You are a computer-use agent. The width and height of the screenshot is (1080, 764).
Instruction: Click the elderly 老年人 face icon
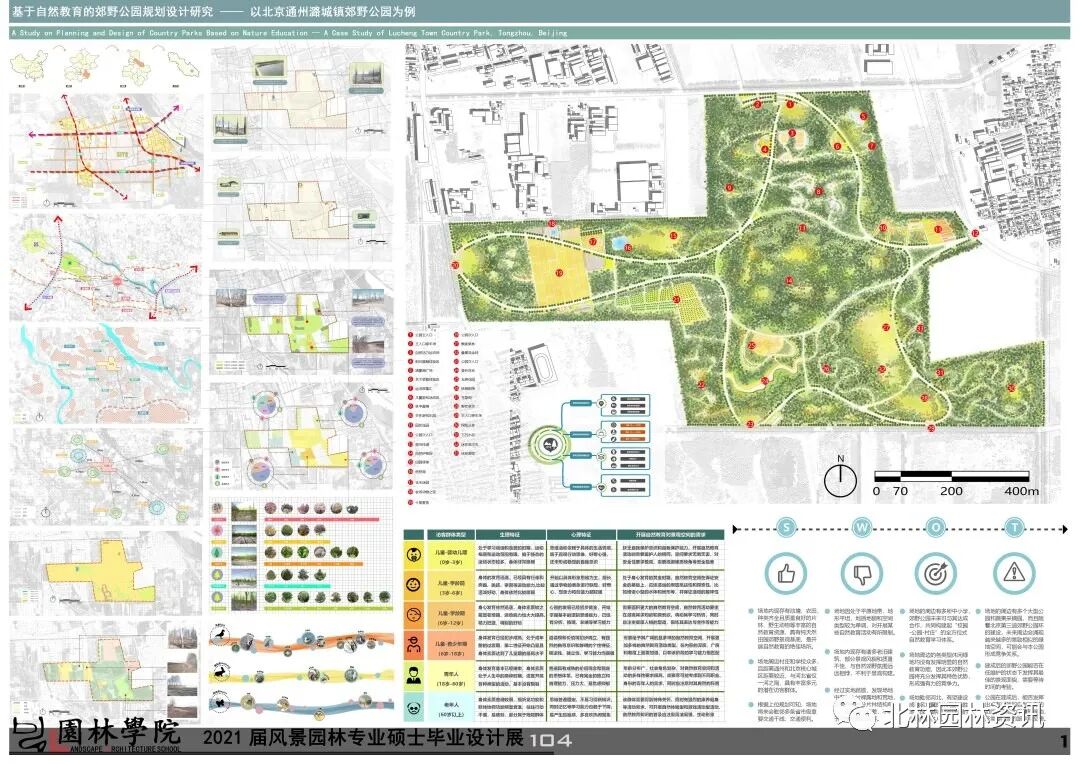point(413,708)
